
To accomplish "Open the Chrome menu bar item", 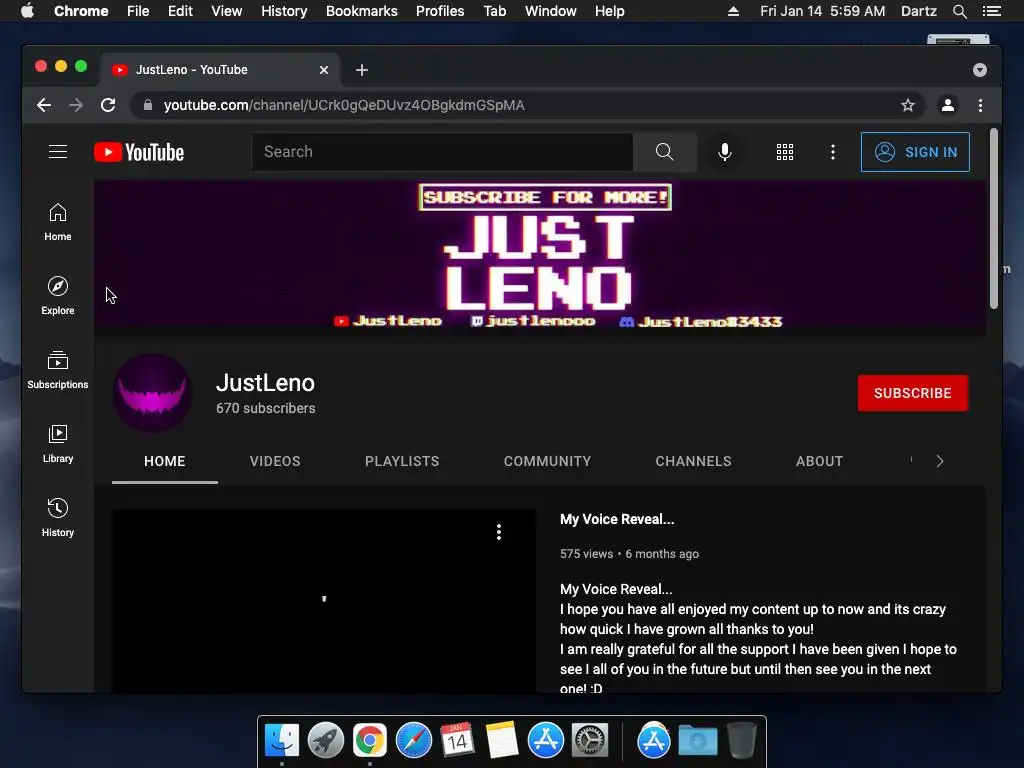I will click(x=81, y=11).
